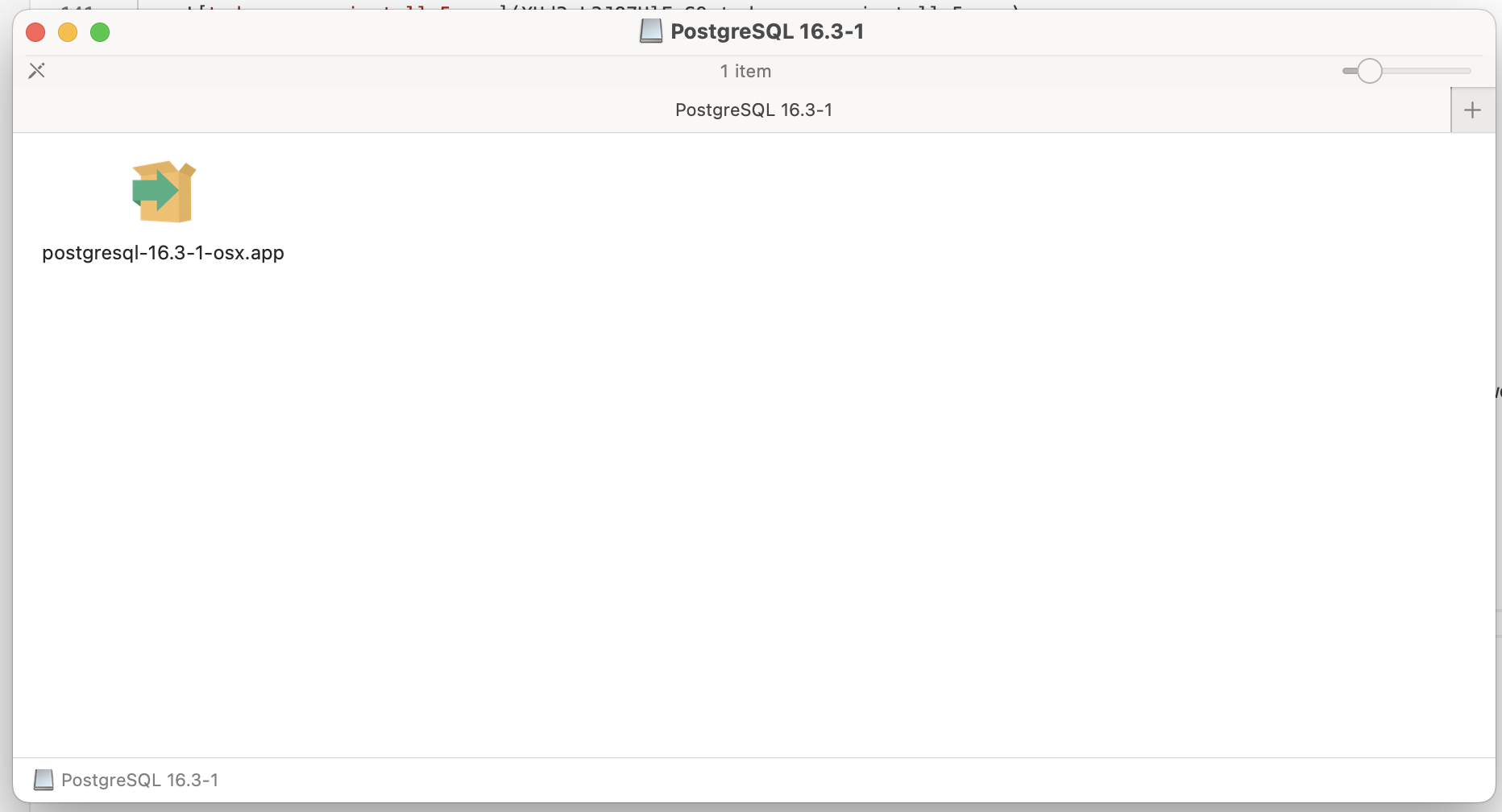Add a new tab with the plus button
Image resolution: width=1502 pixels, height=812 pixels.
(x=1472, y=110)
